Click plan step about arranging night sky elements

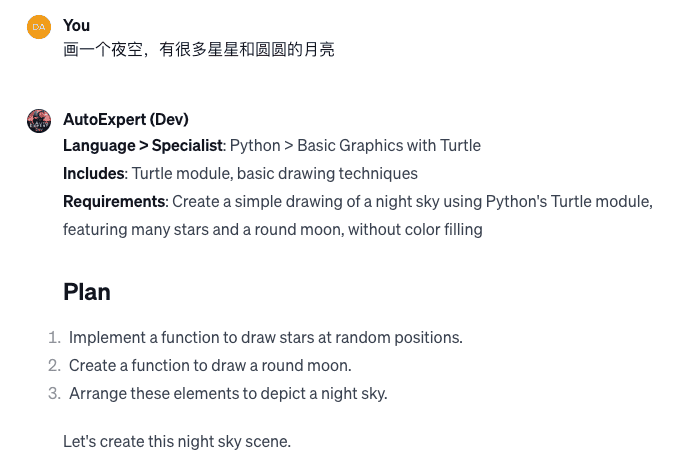(228, 393)
